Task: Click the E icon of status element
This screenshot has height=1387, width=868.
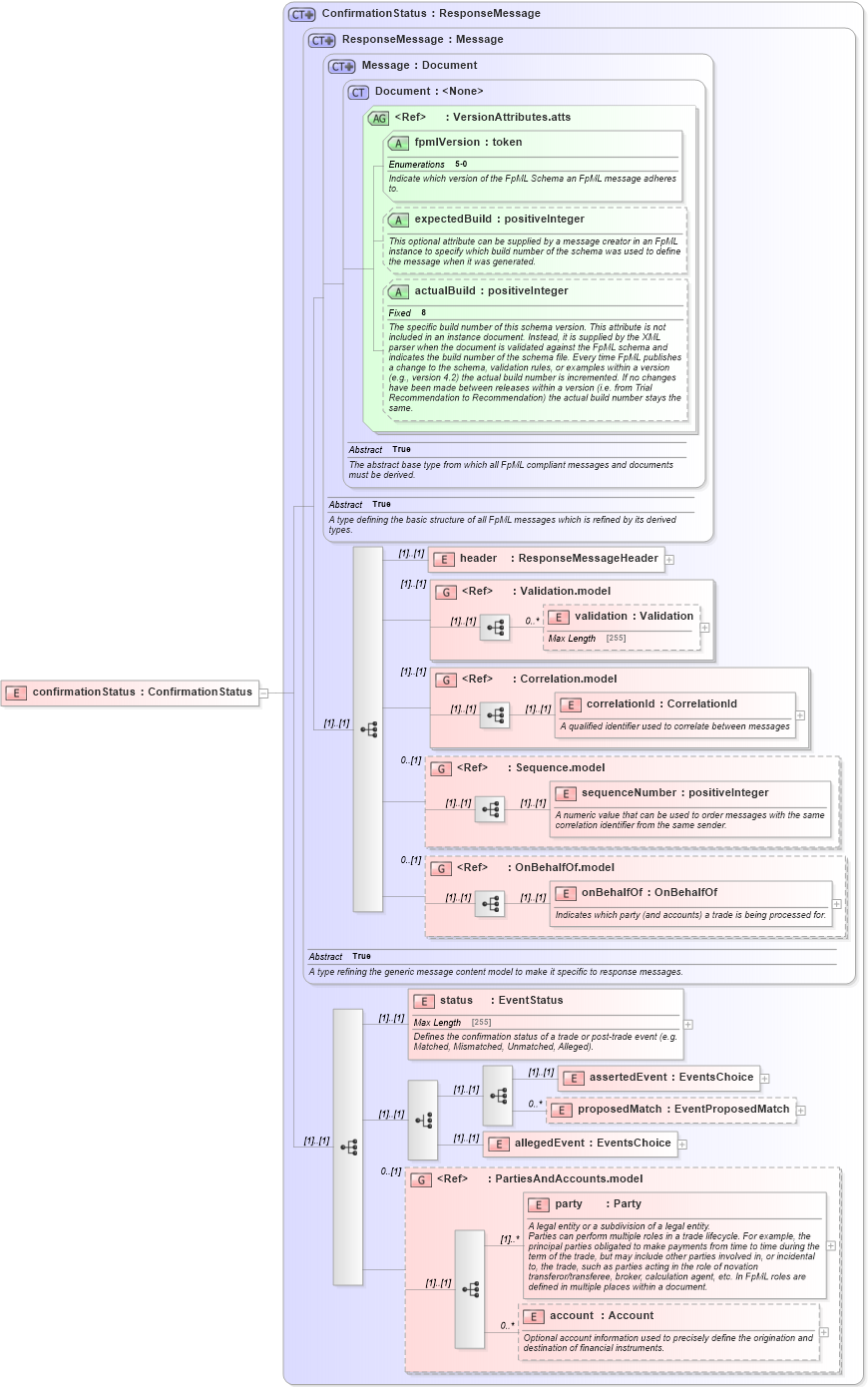Action: pyautogui.click(x=424, y=1001)
